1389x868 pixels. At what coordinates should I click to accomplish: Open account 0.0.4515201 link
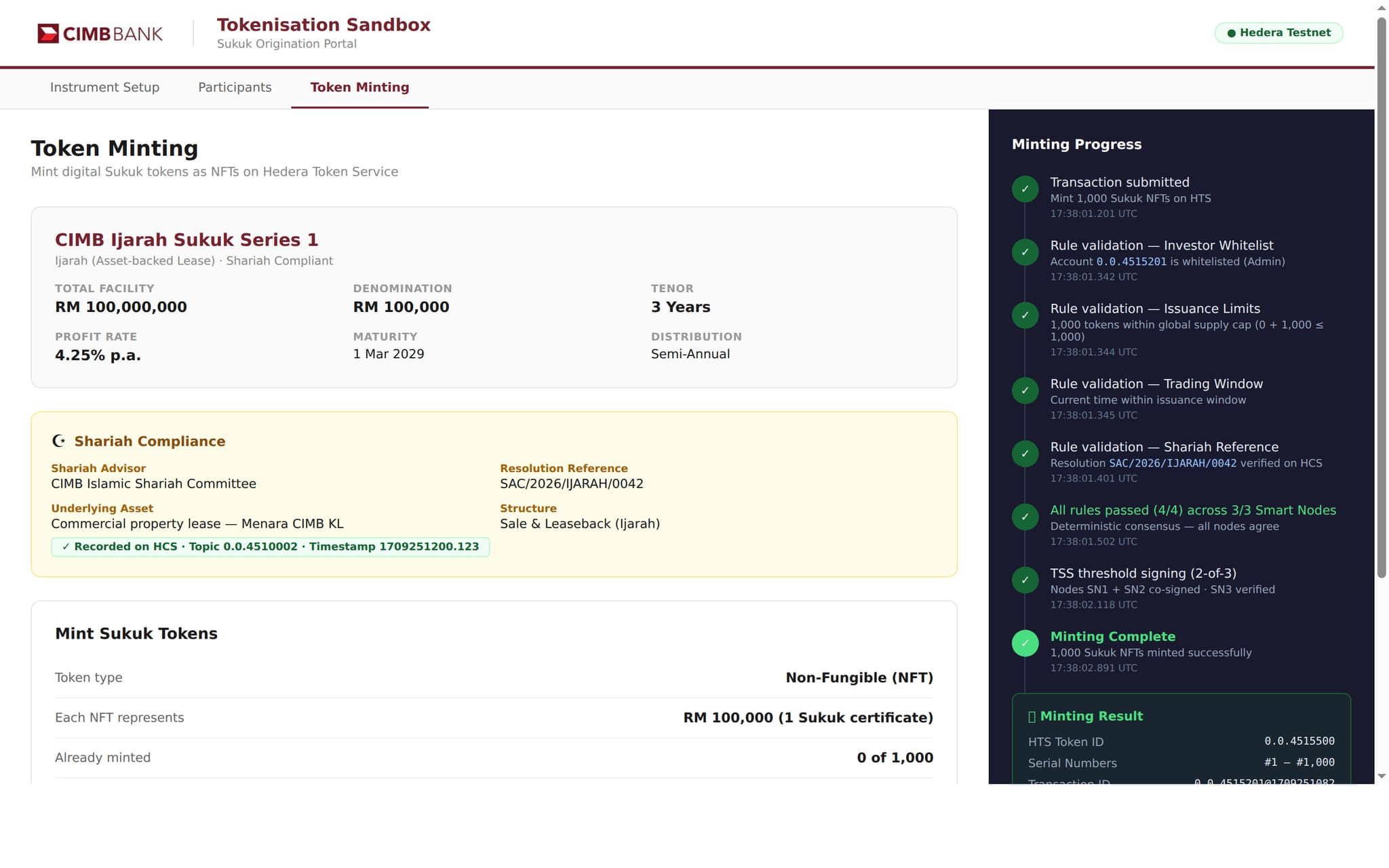click(1131, 262)
